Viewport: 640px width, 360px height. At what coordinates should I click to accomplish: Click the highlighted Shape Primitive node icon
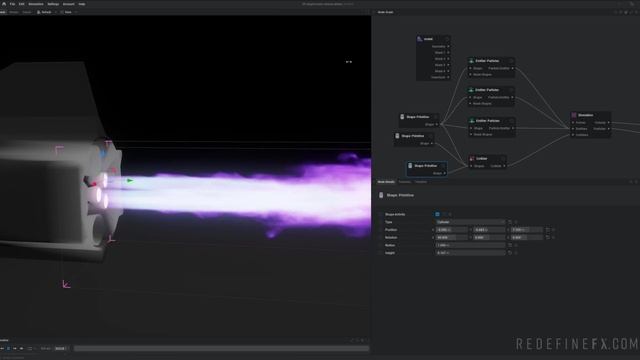[410, 166]
